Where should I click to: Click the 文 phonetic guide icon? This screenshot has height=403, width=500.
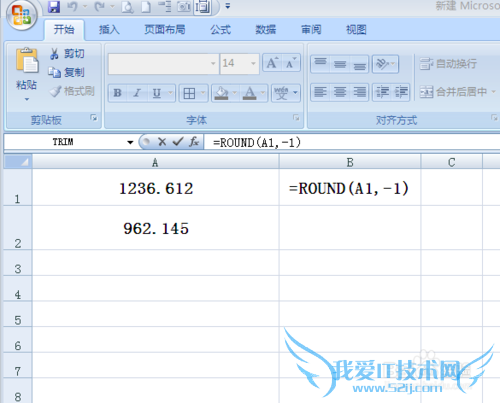282,93
